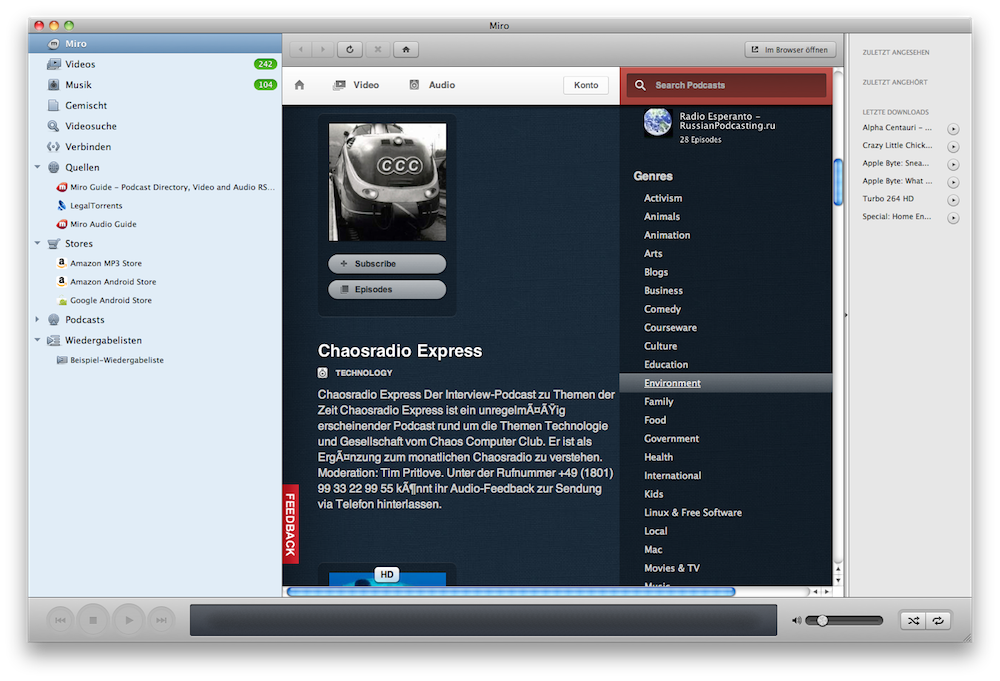Click the Miro Guide home icon
This screenshot has height=681, width=1000.
pos(299,85)
